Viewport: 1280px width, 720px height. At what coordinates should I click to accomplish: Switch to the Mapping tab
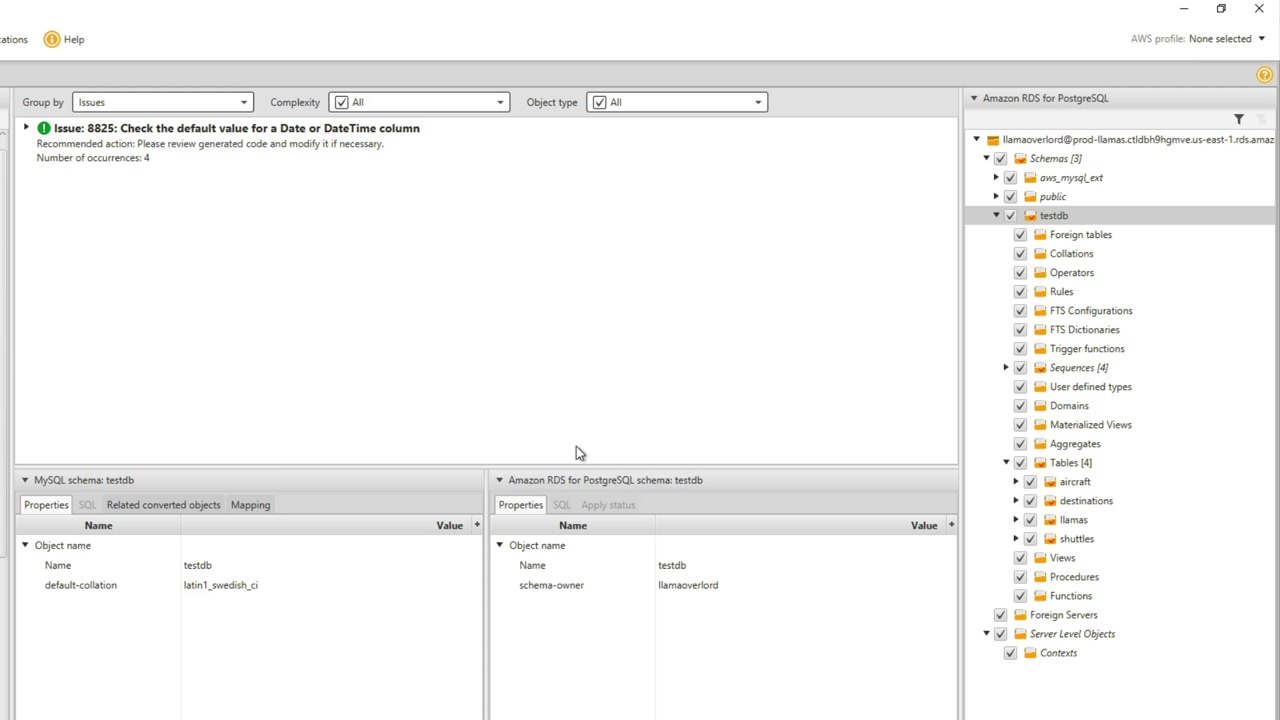(x=250, y=505)
